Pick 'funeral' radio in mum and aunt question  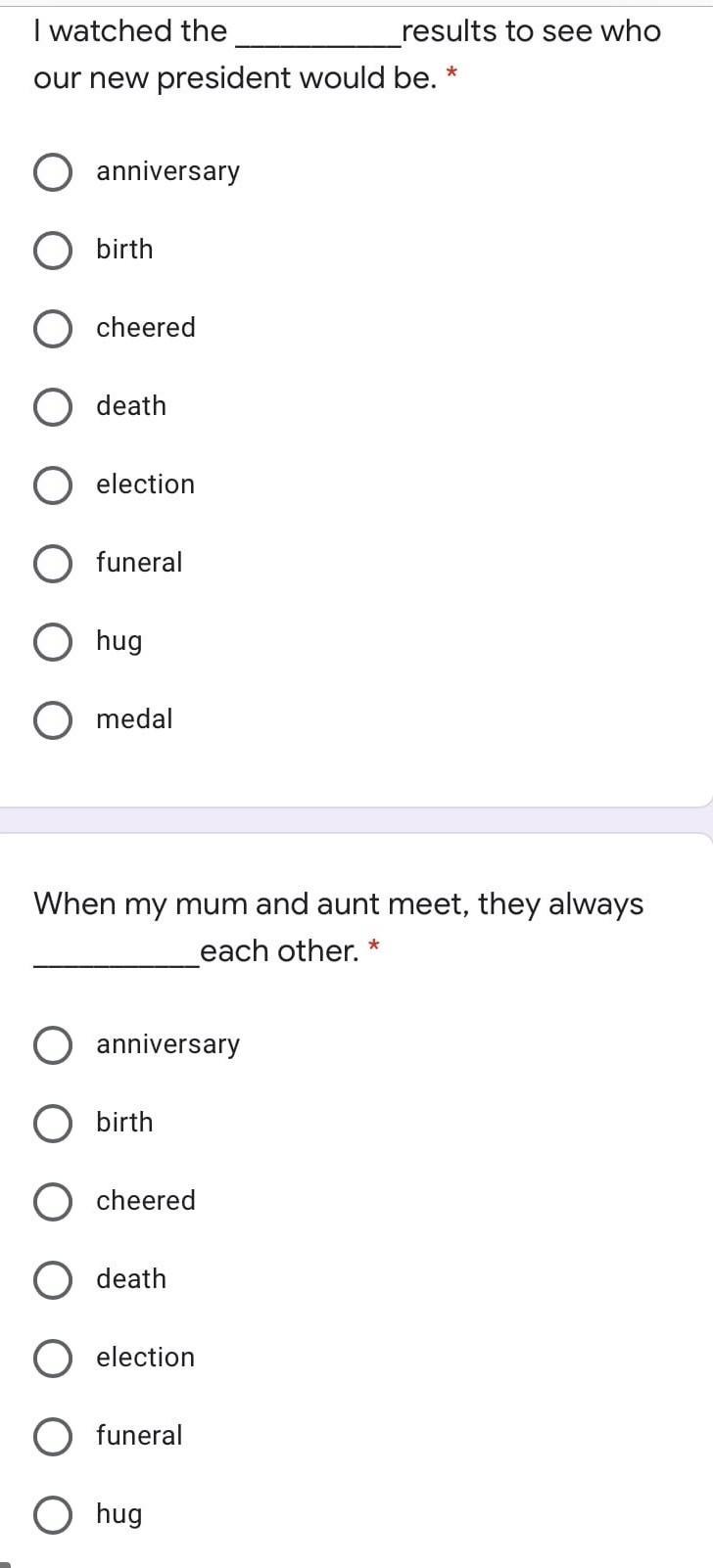53,1437
